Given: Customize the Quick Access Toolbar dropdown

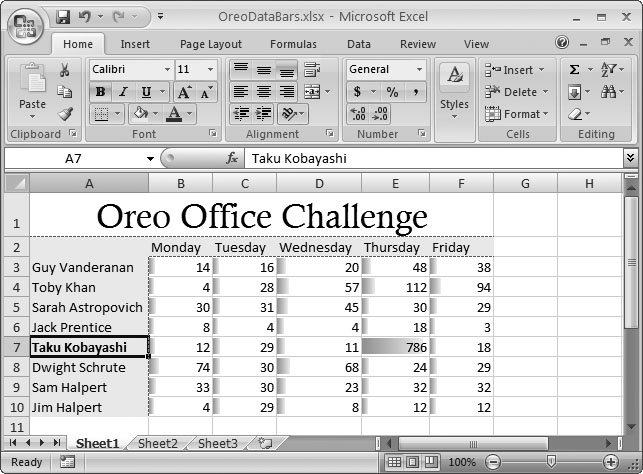Looking at the screenshot, I should click(x=160, y=16).
